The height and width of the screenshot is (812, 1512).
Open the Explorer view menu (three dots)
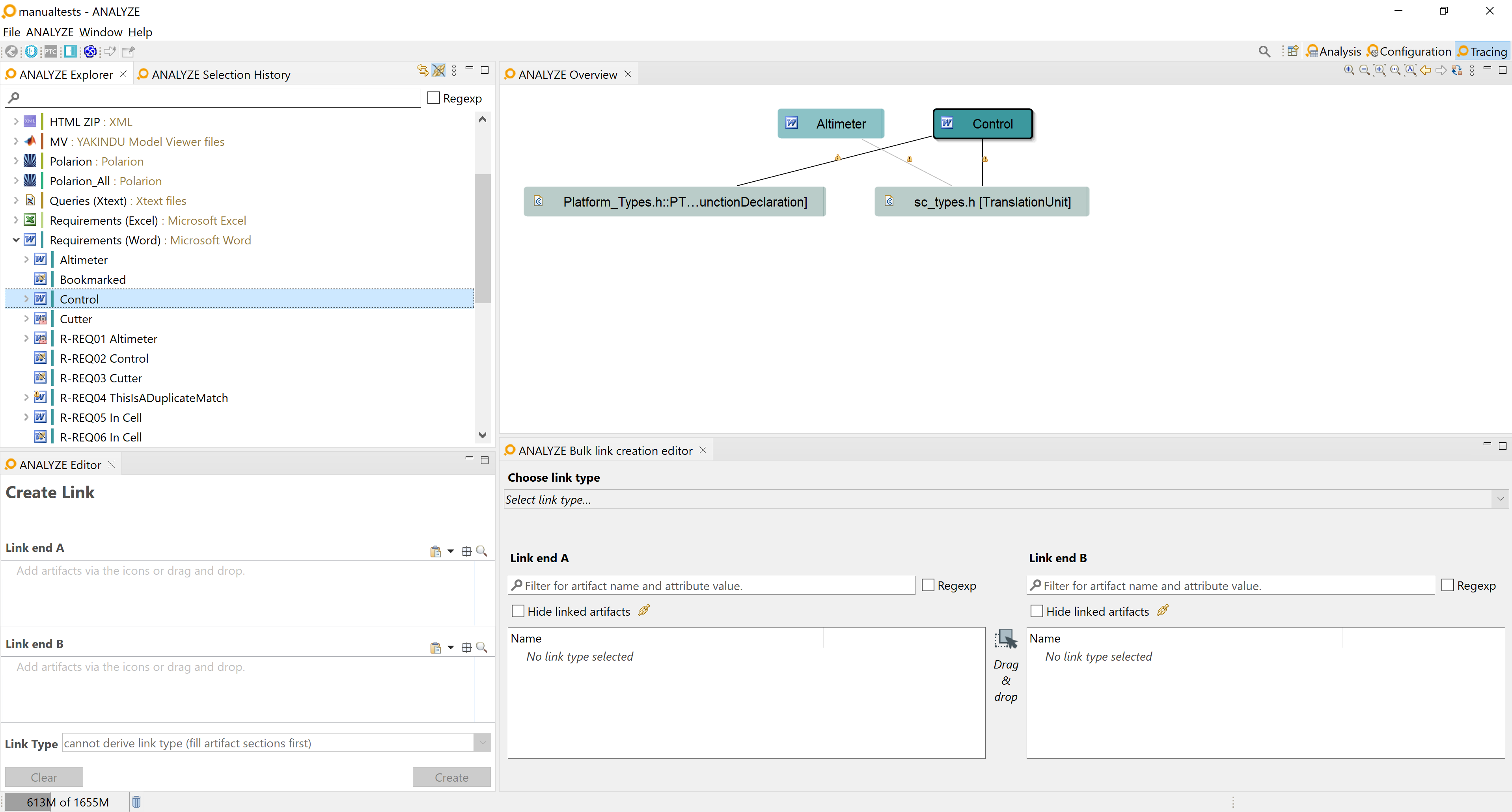pos(454,71)
